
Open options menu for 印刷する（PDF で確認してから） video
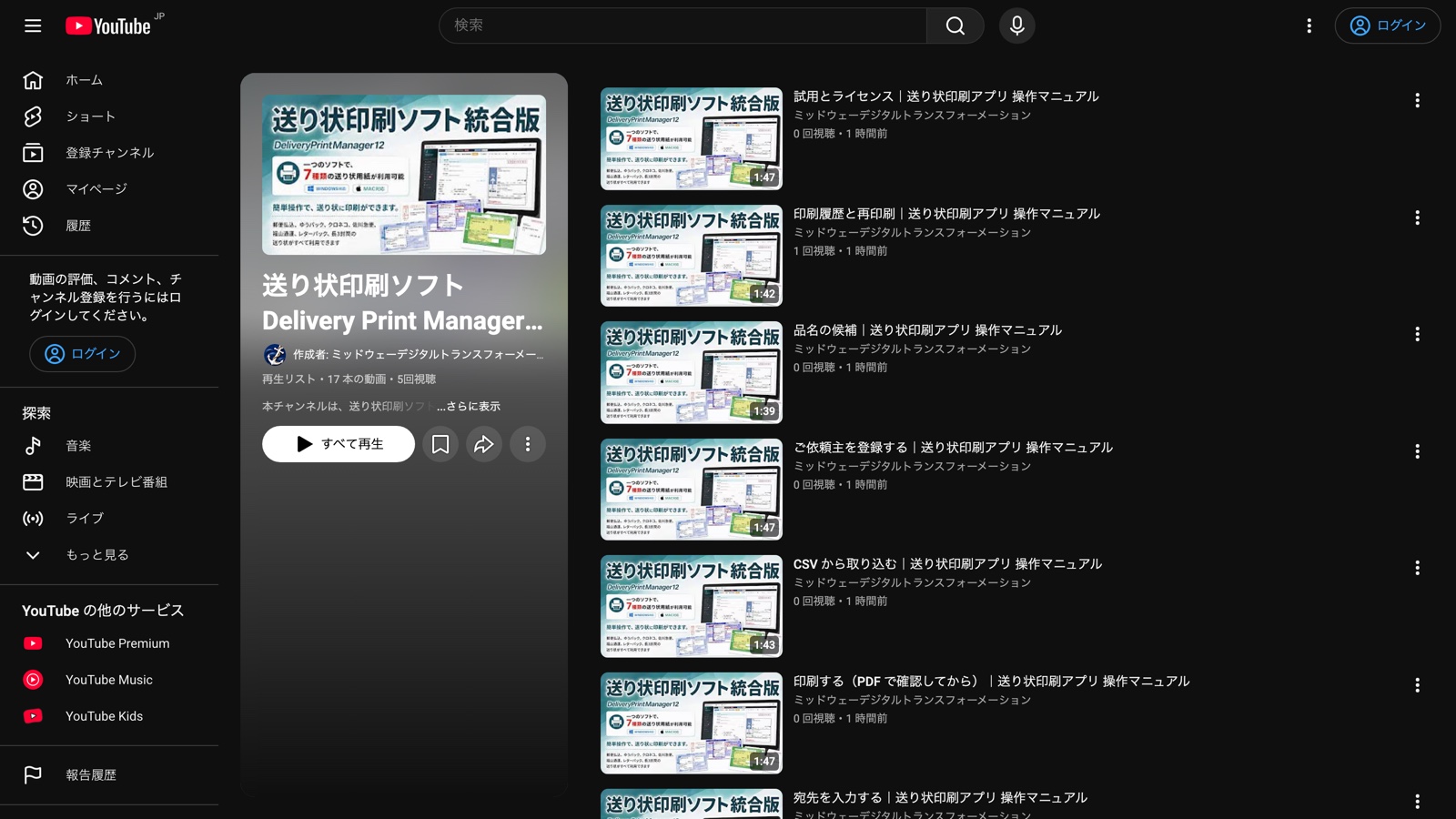click(x=1417, y=685)
